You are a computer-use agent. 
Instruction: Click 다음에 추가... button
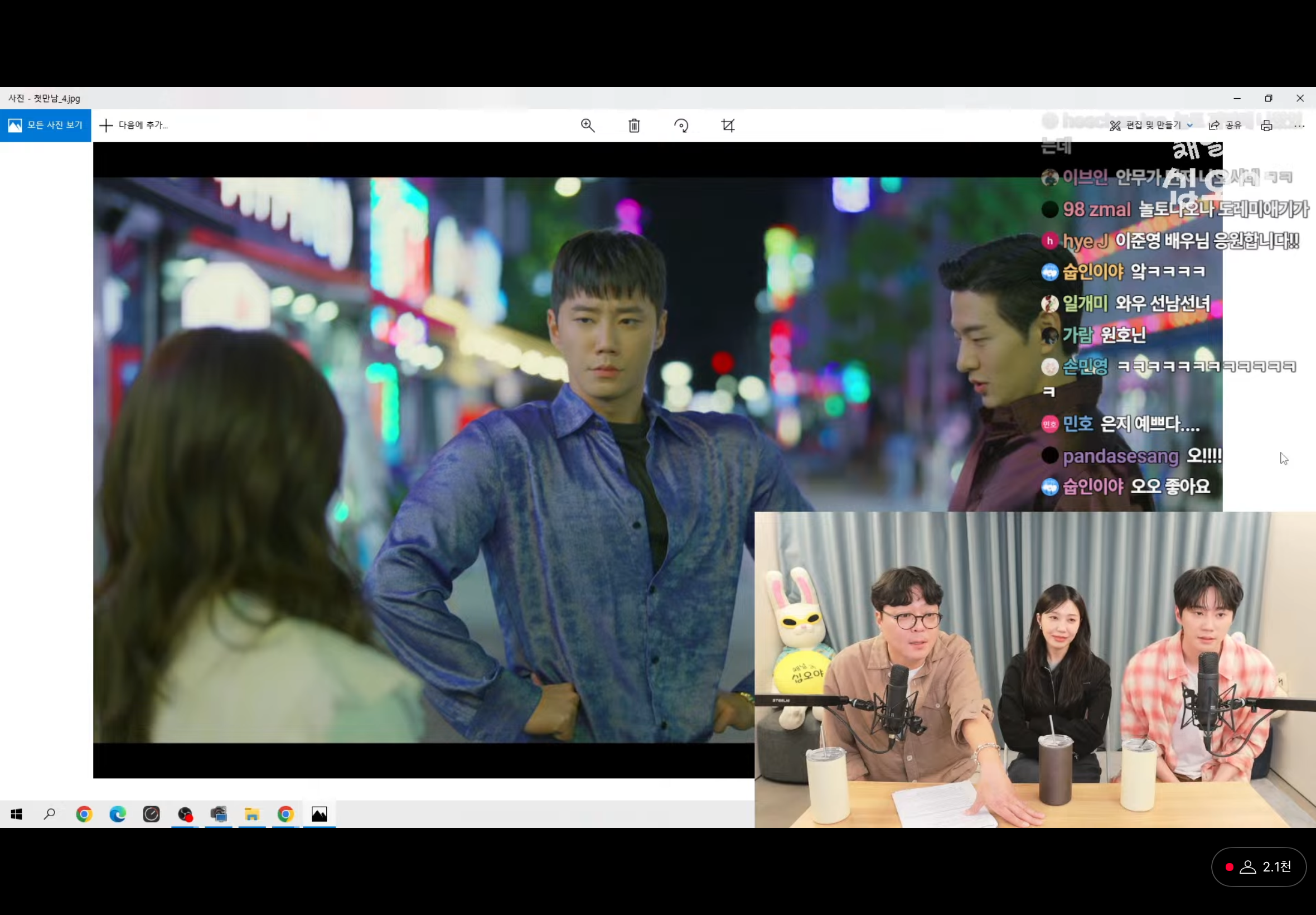click(133, 125)
